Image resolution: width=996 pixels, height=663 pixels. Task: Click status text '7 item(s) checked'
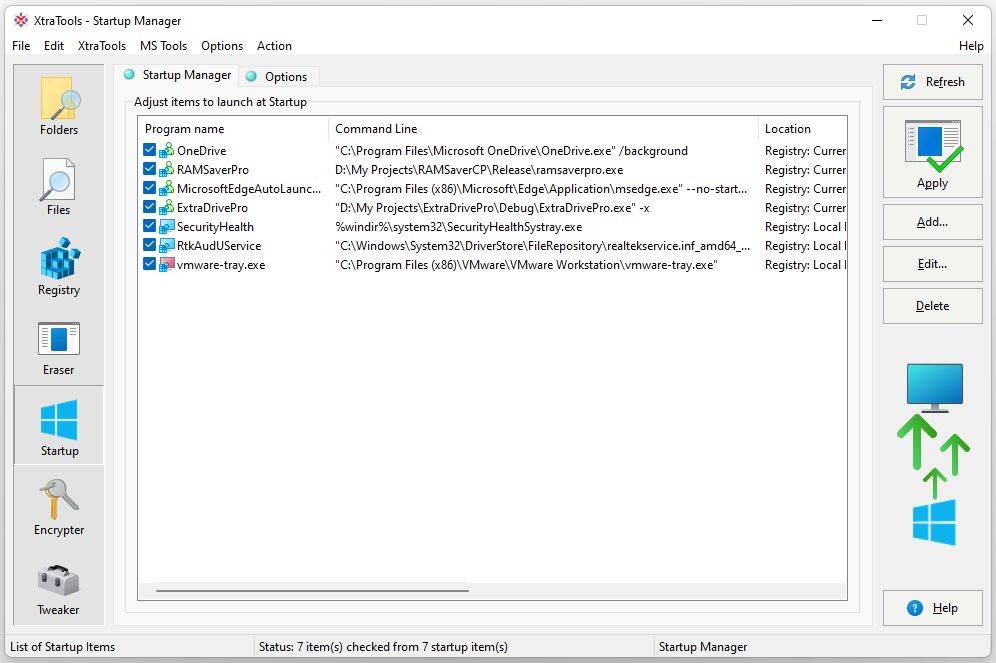[383, 646]
